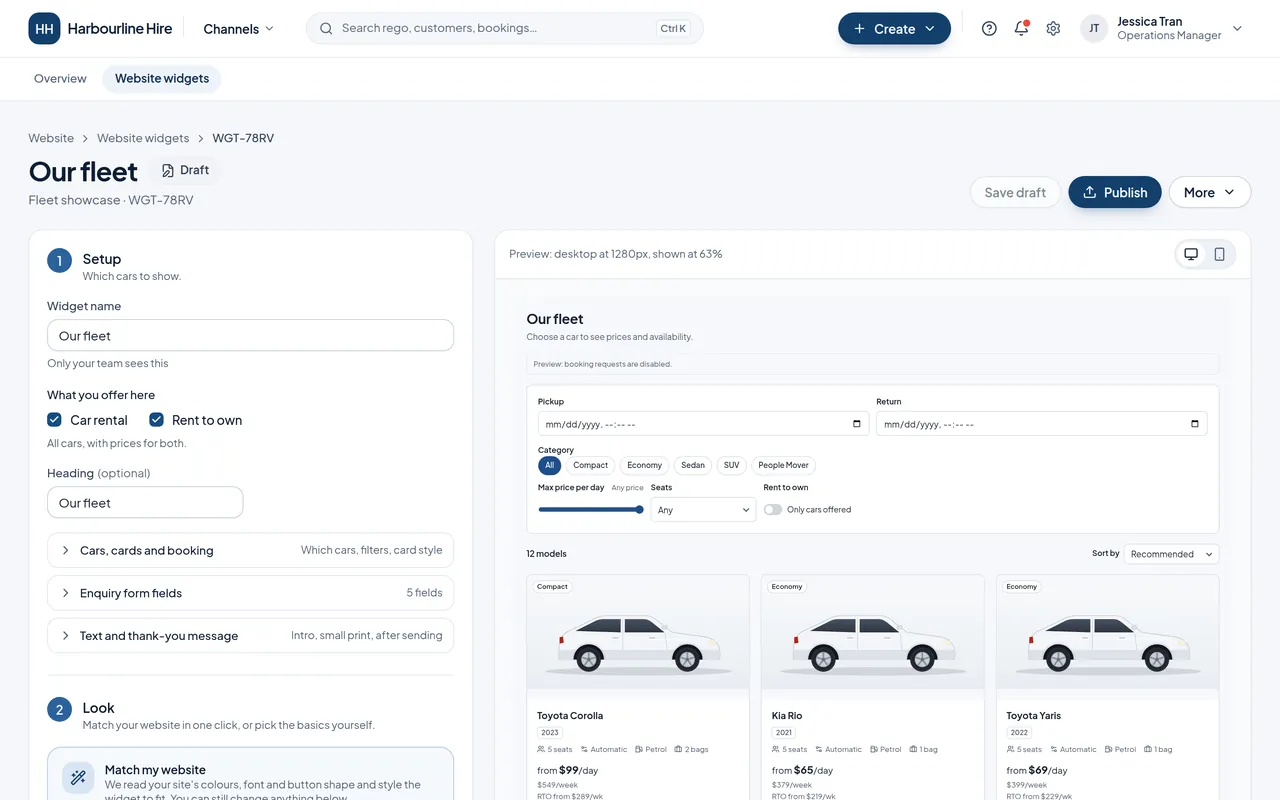Click the Return date calendar icon
Image resolution: width=1280 pixels, height=800 pixels.
coord(1195,424)
